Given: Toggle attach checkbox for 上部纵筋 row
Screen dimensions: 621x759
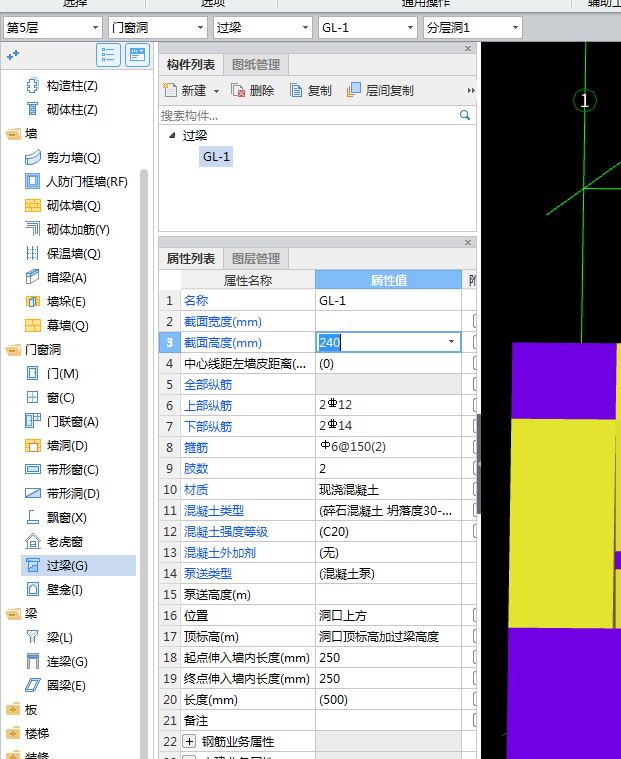Looking at the screenshot, I should tap(475, 405).
